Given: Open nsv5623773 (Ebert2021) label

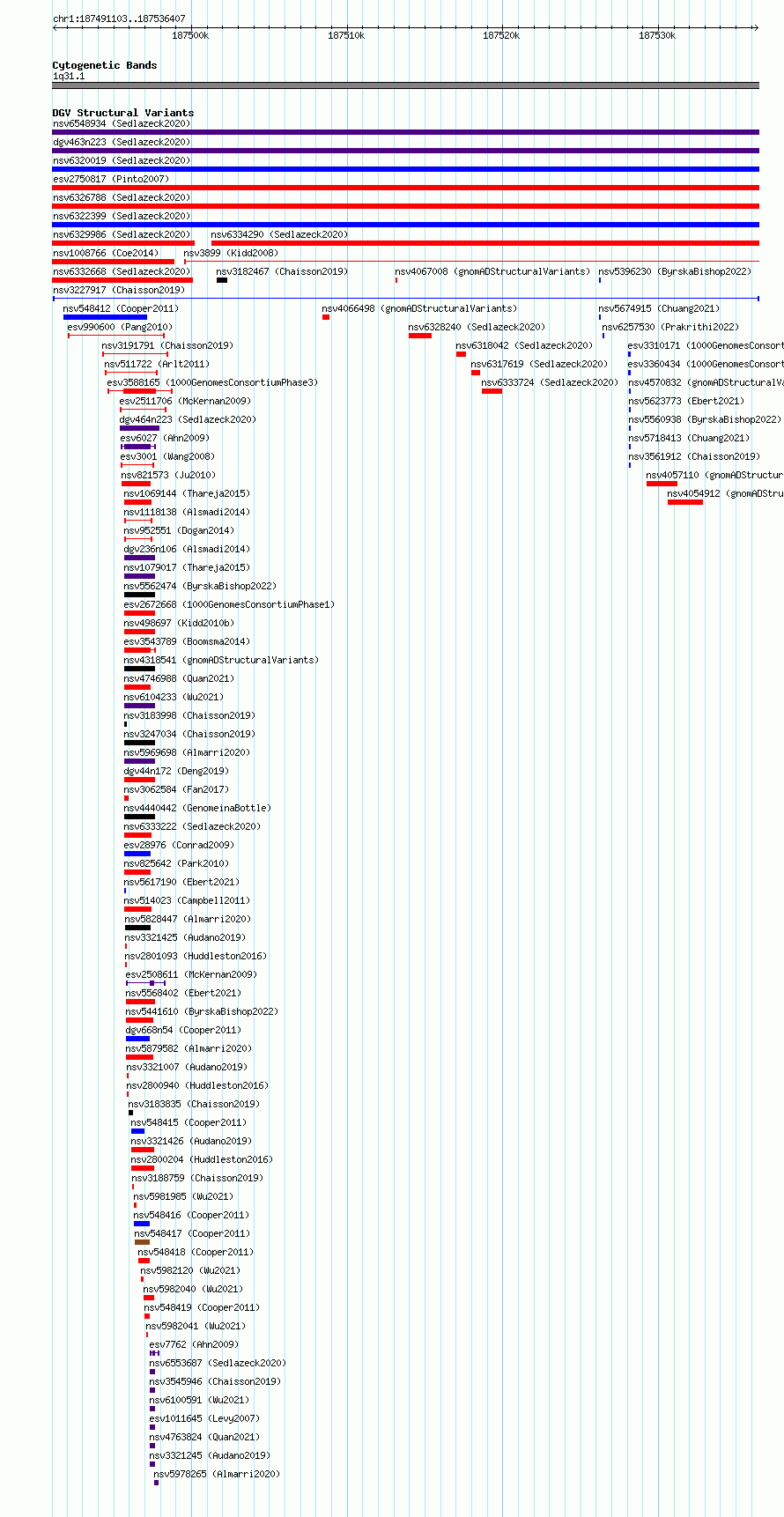Looking at the screenshot, I should pos(687,401).
